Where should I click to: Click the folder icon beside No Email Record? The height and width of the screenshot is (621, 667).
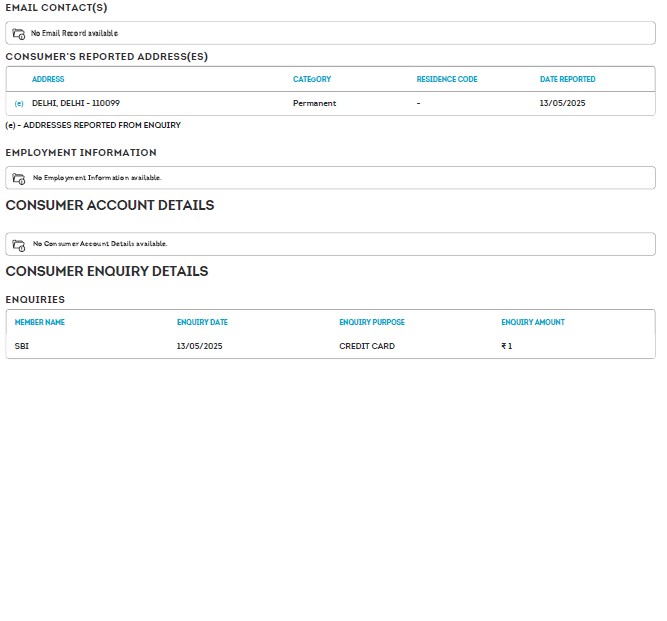click(x=18, y=33)
